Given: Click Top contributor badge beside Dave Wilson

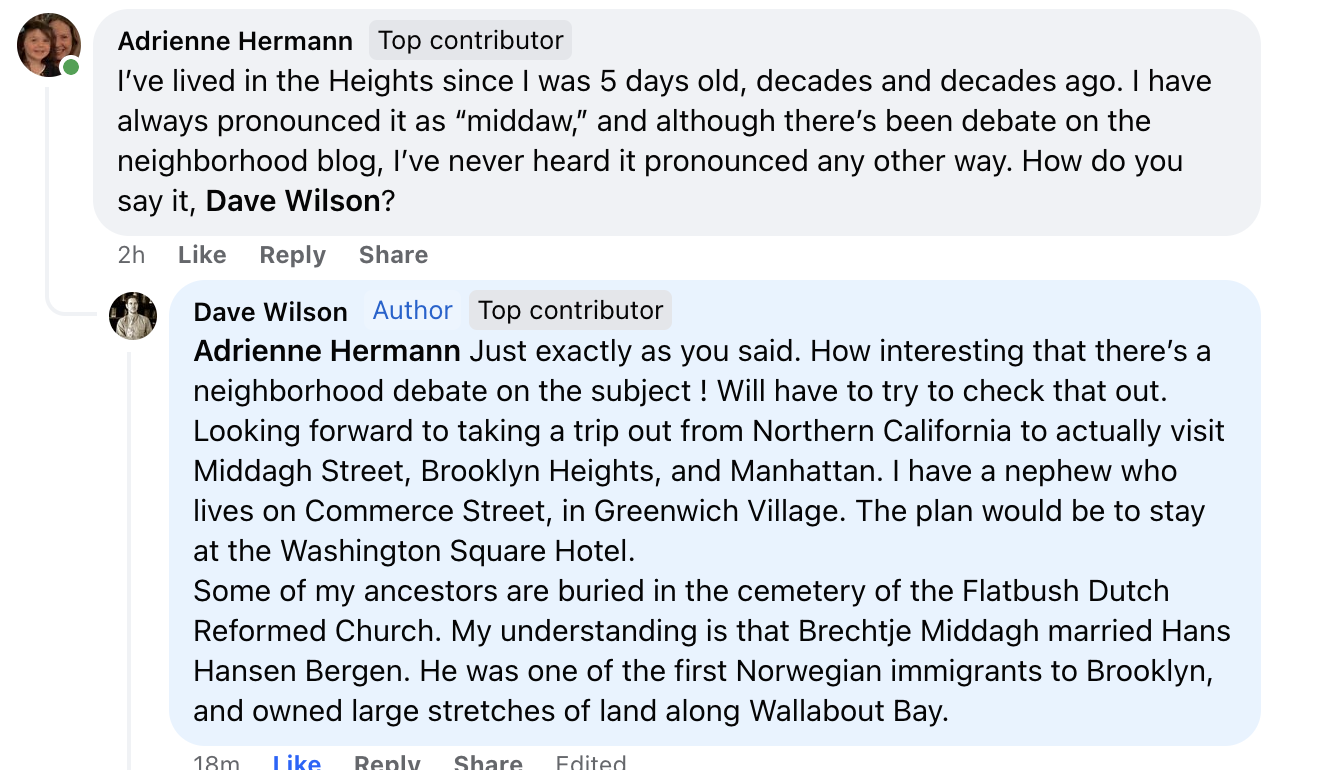Looking at the screenshot, I should (x=570, y=311).
